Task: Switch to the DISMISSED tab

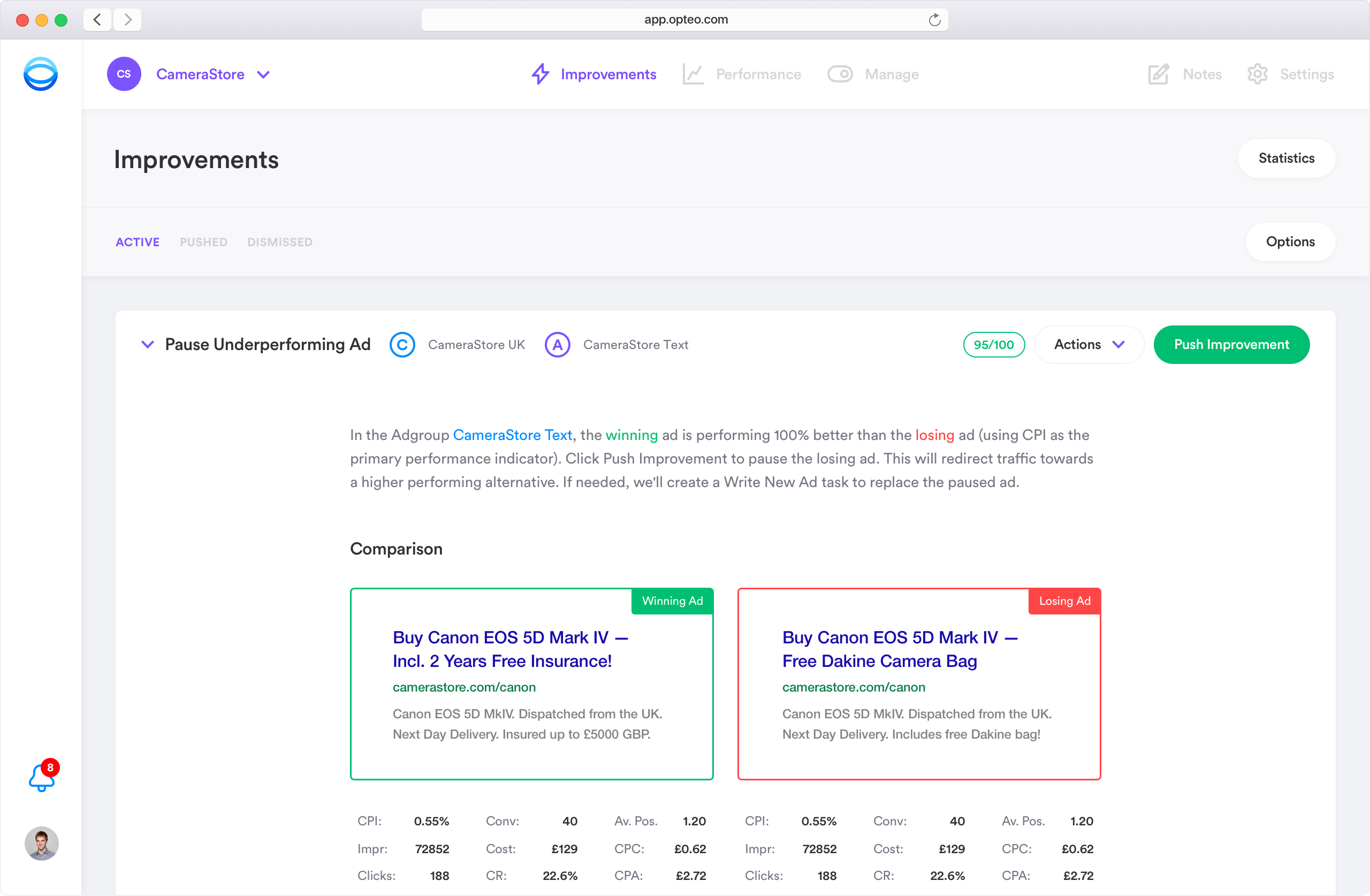Action: tap(280, 242)
